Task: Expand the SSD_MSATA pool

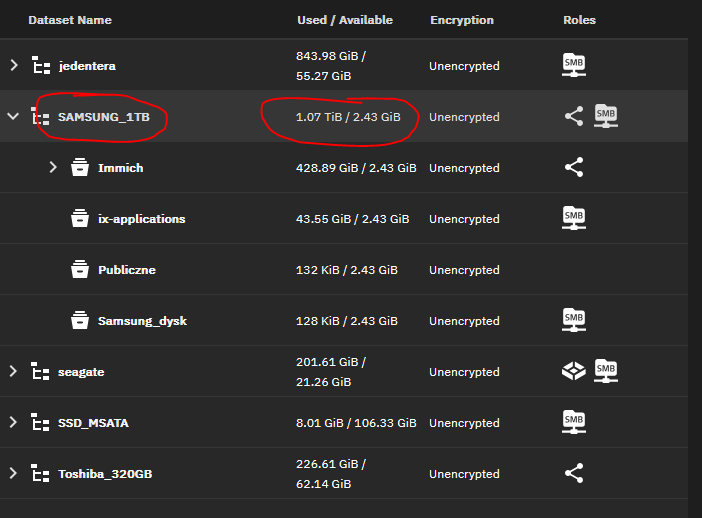Action: [x=14, y=422]
